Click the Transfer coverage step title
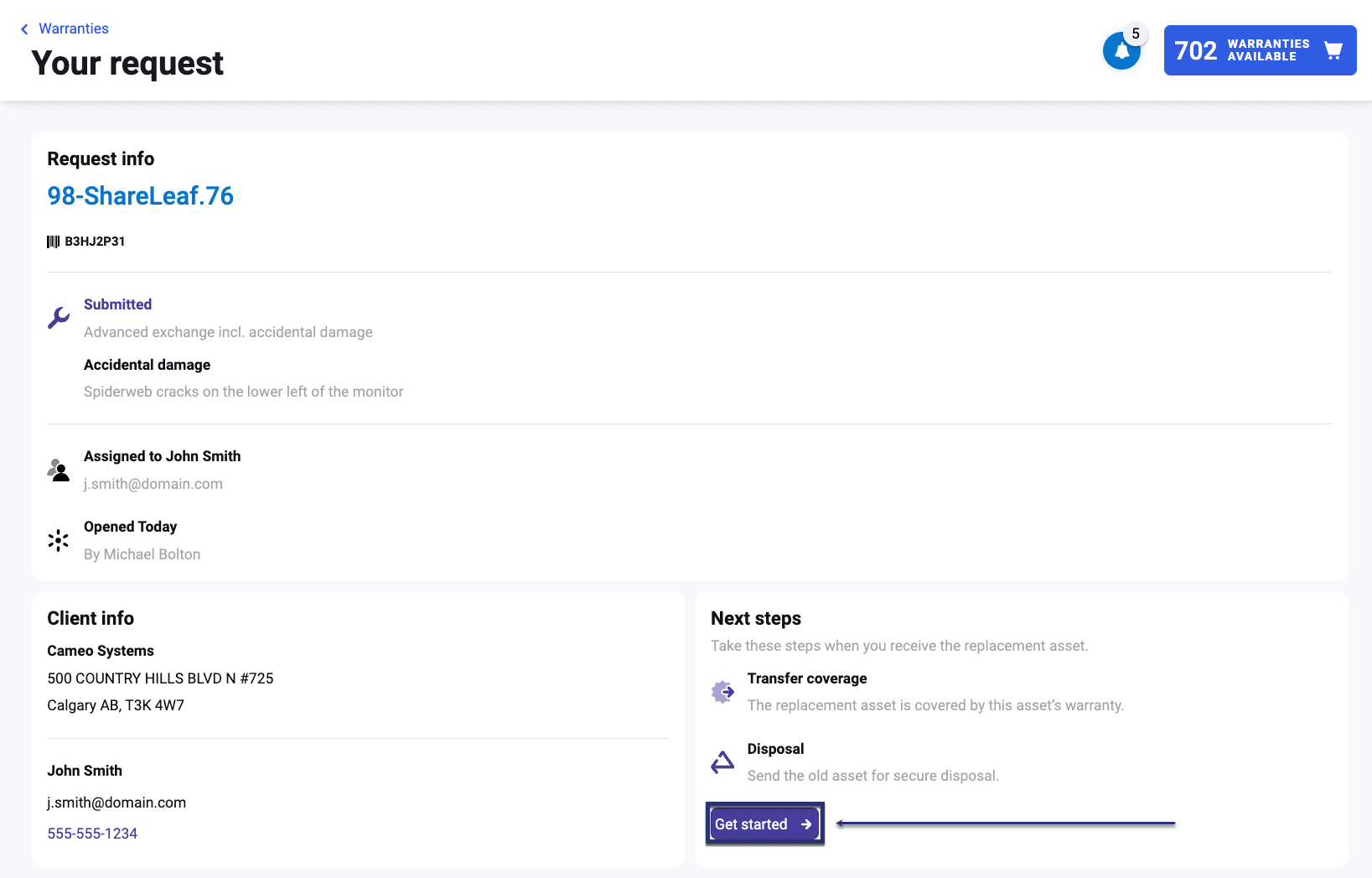 click(807, 678)
